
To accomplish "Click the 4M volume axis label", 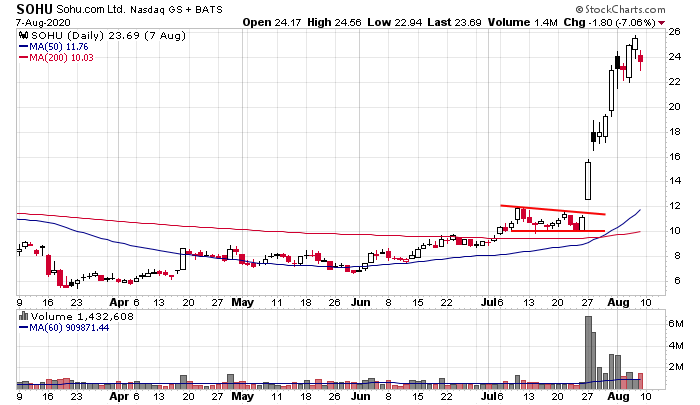I will click(x=676, y=345).
